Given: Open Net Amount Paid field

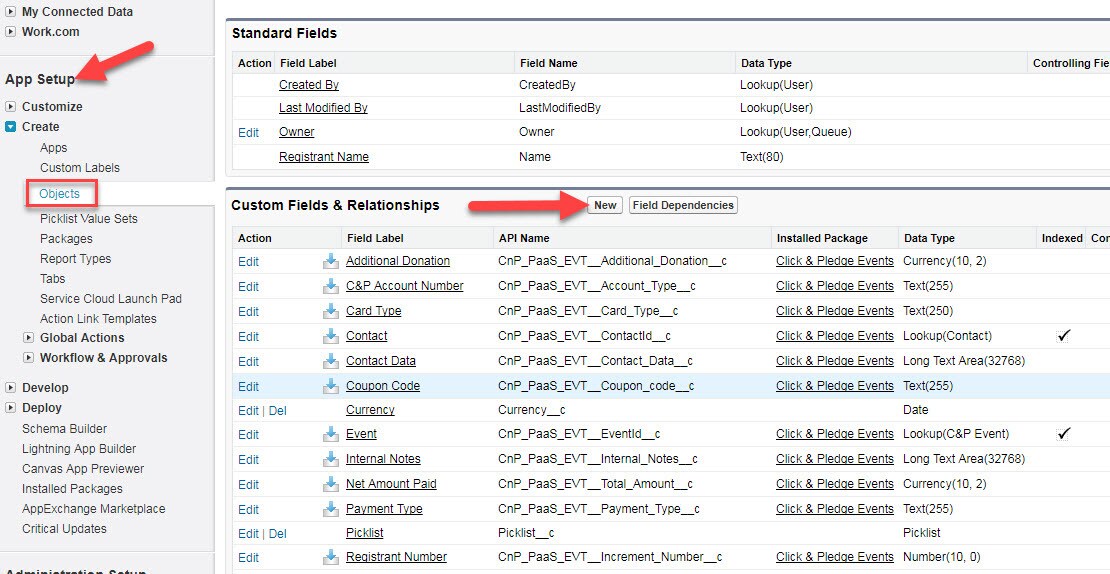Looking at the screenshot, I should click(x=391, y=484).
